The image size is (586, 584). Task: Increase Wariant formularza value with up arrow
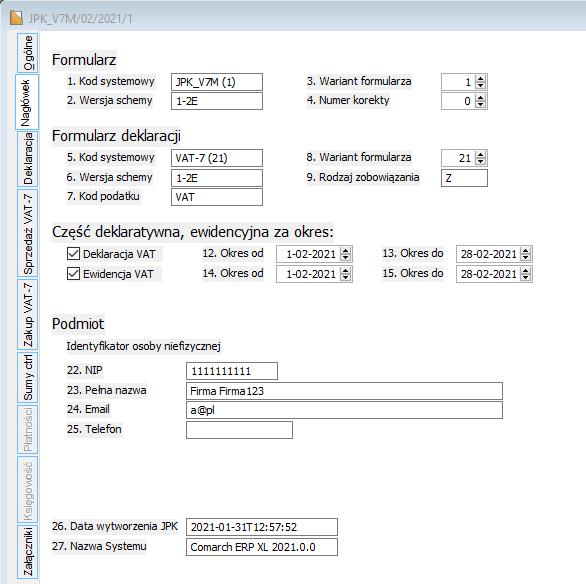[x=481, y=78]
